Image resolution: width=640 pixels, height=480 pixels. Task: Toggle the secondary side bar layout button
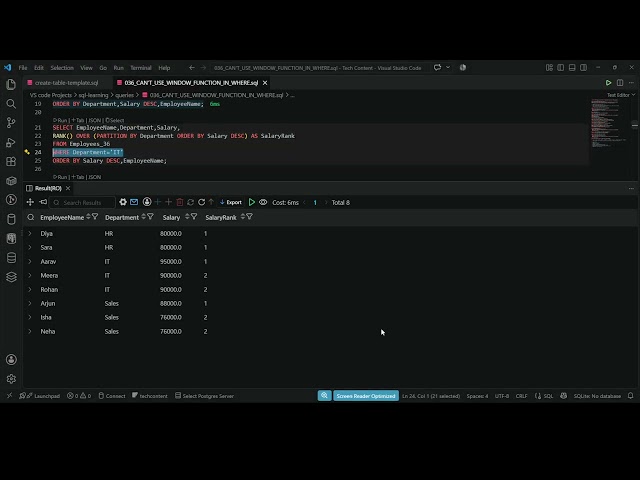(x=584, y=67)
